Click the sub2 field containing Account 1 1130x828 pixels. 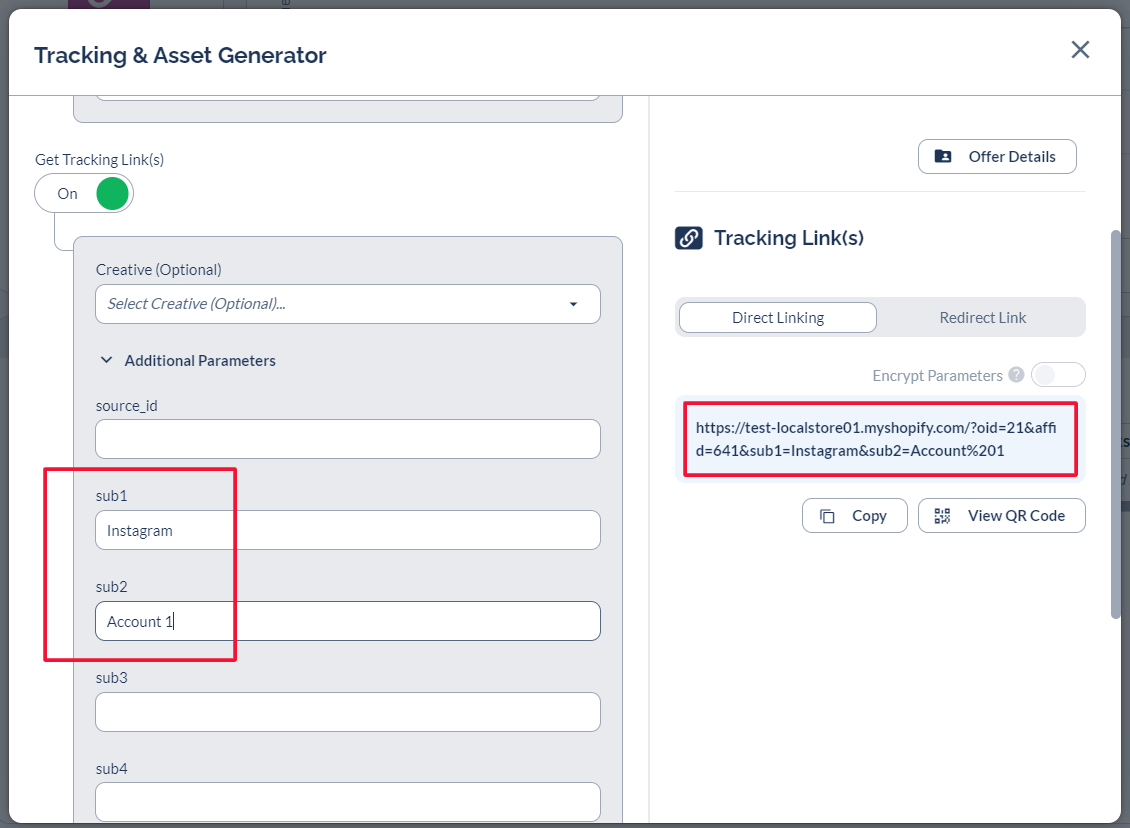coord(348,621)
